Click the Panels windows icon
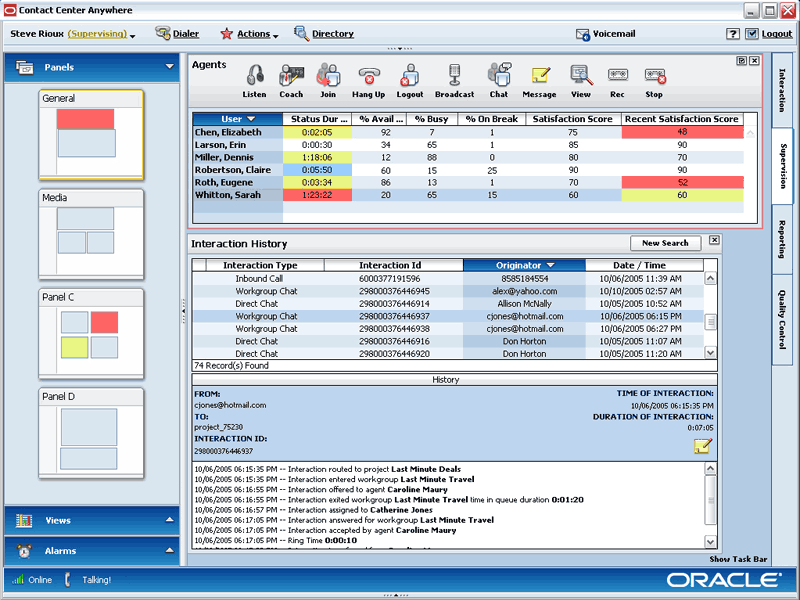This screenshot has height=600, width=800. [24, 67]
